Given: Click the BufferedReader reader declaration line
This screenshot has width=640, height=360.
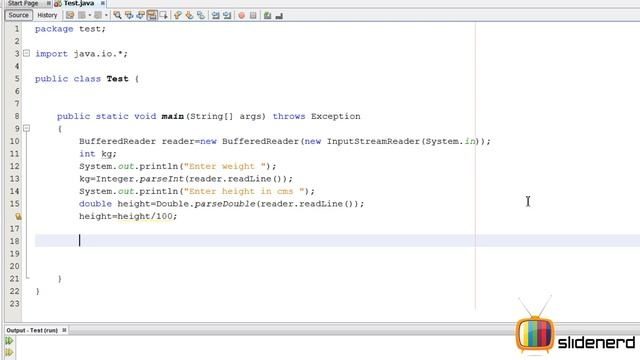Looking at the screenshot, I should [x=285, y=141].
